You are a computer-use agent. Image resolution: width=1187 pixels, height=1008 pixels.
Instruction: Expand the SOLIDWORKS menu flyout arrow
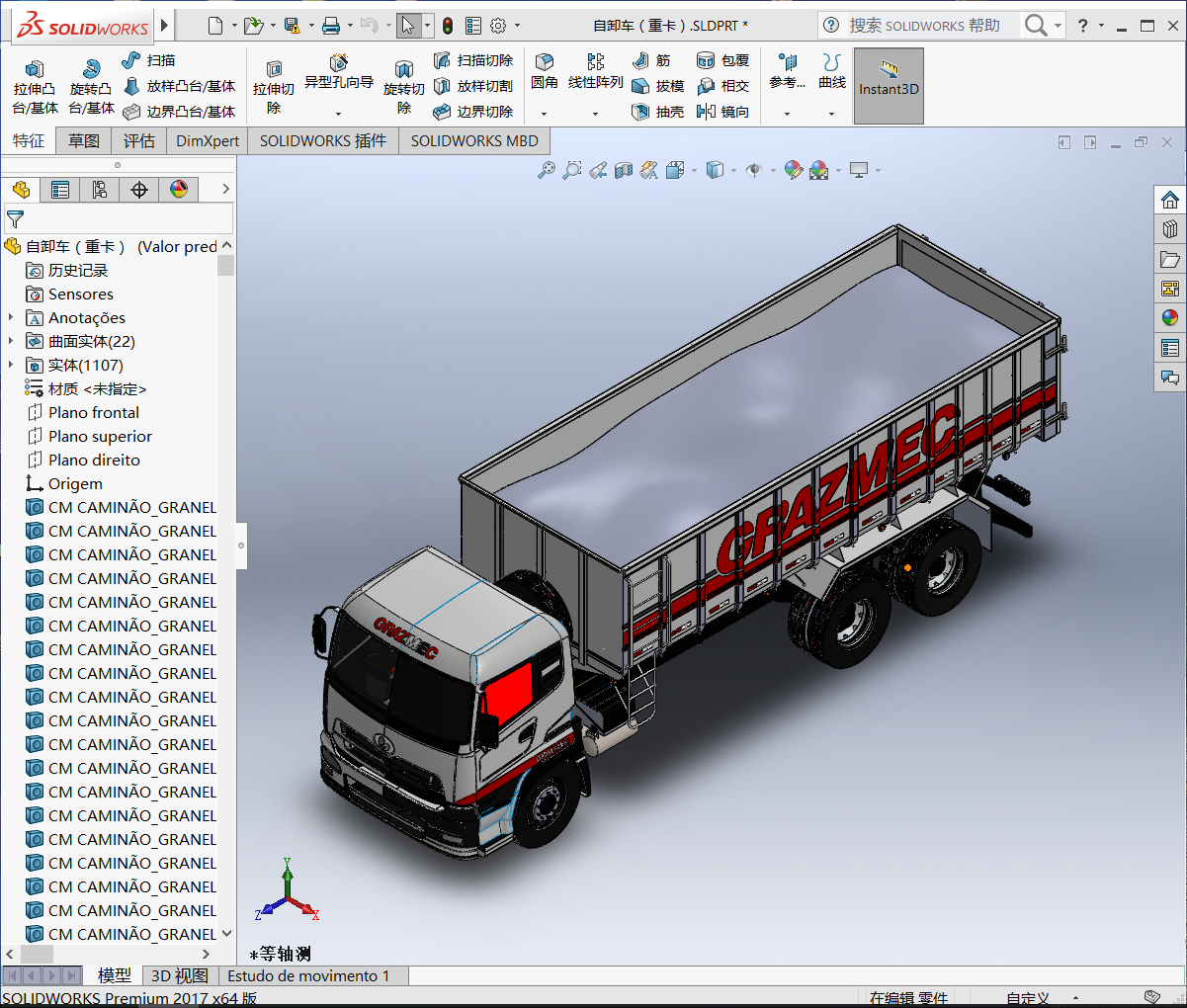coord(164,25)
